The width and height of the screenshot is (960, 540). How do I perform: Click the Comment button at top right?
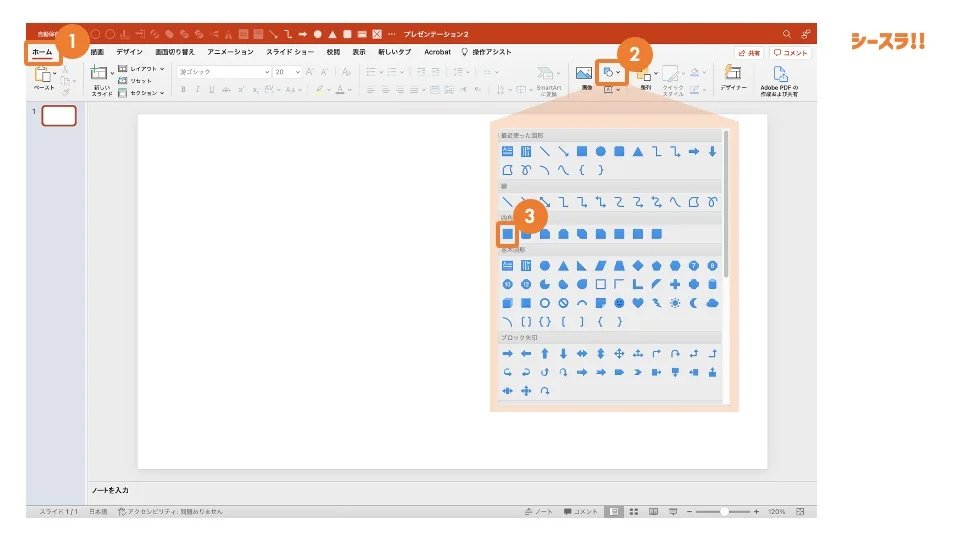click(x=790, y=53)
